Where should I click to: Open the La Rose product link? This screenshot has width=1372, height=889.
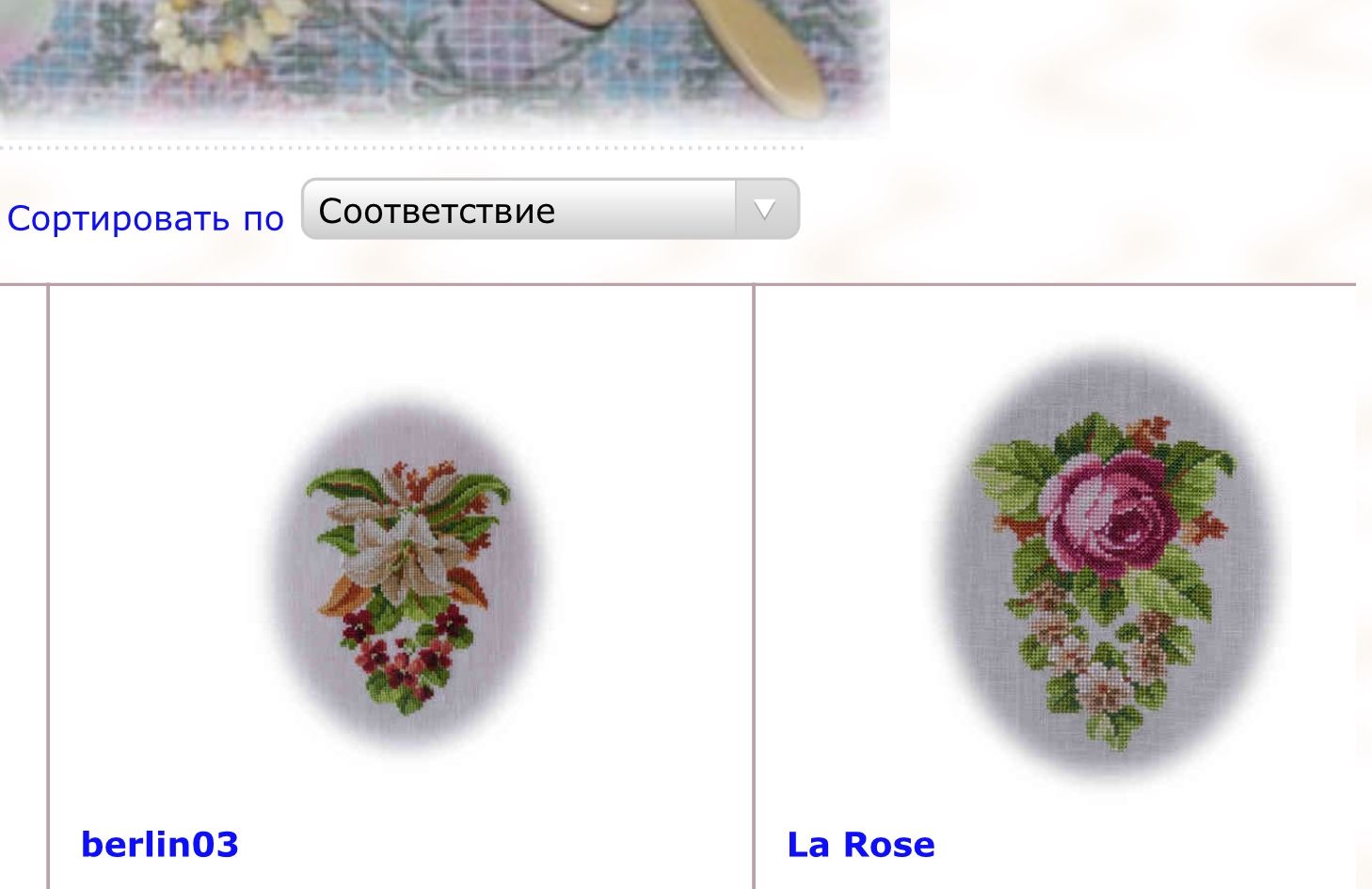pyautogui.click(x=861, y=844)
